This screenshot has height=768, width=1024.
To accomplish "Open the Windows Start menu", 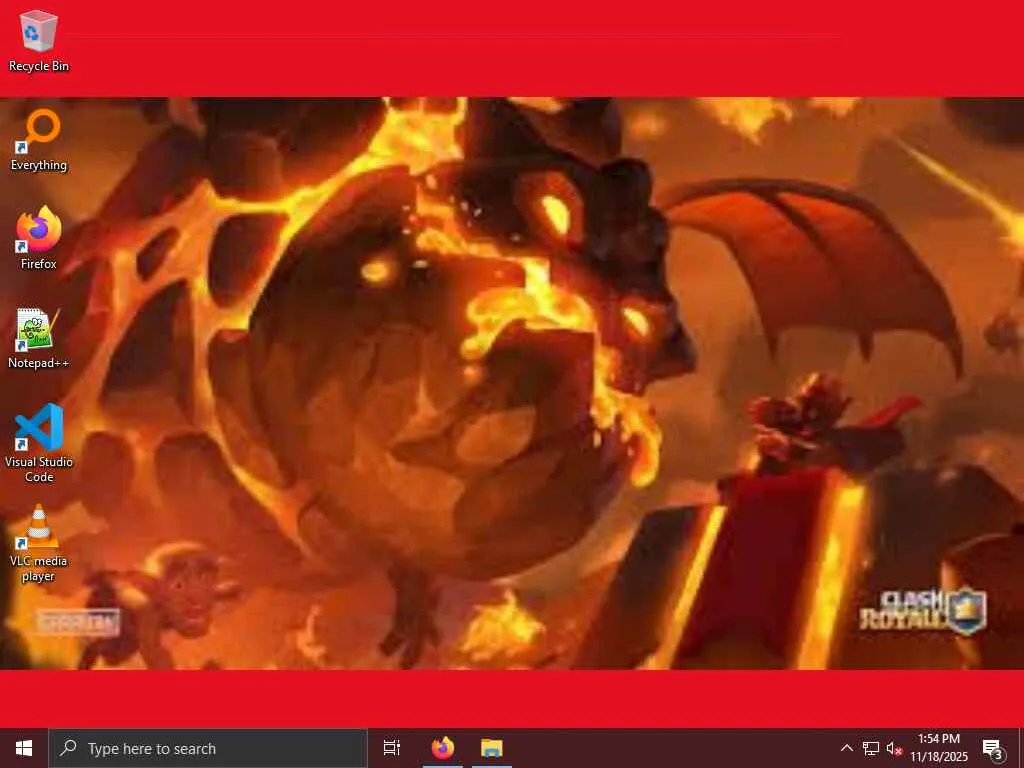I will [x=24, y=748].
